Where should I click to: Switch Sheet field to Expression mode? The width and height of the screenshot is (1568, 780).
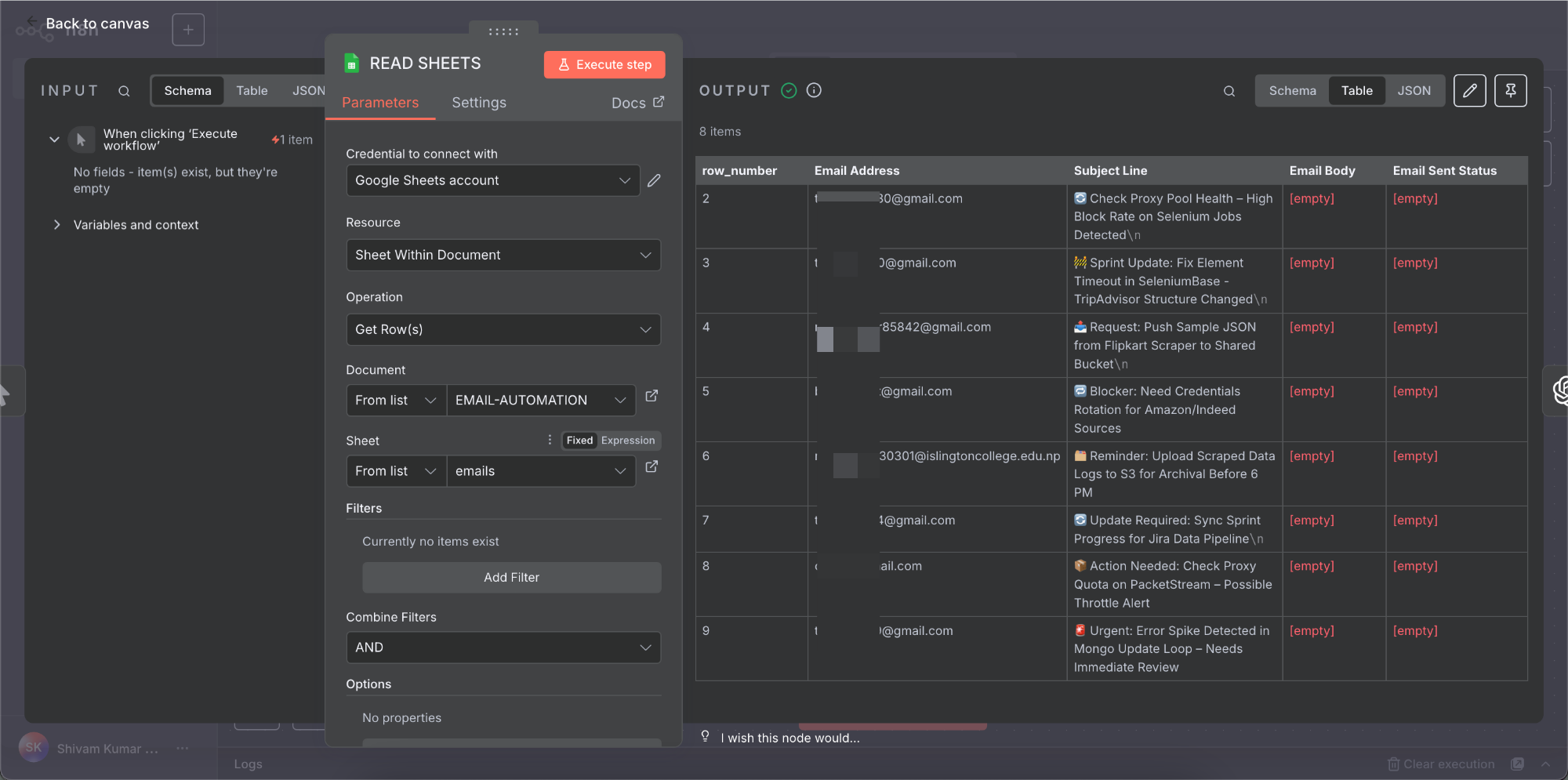coord(627,441)
